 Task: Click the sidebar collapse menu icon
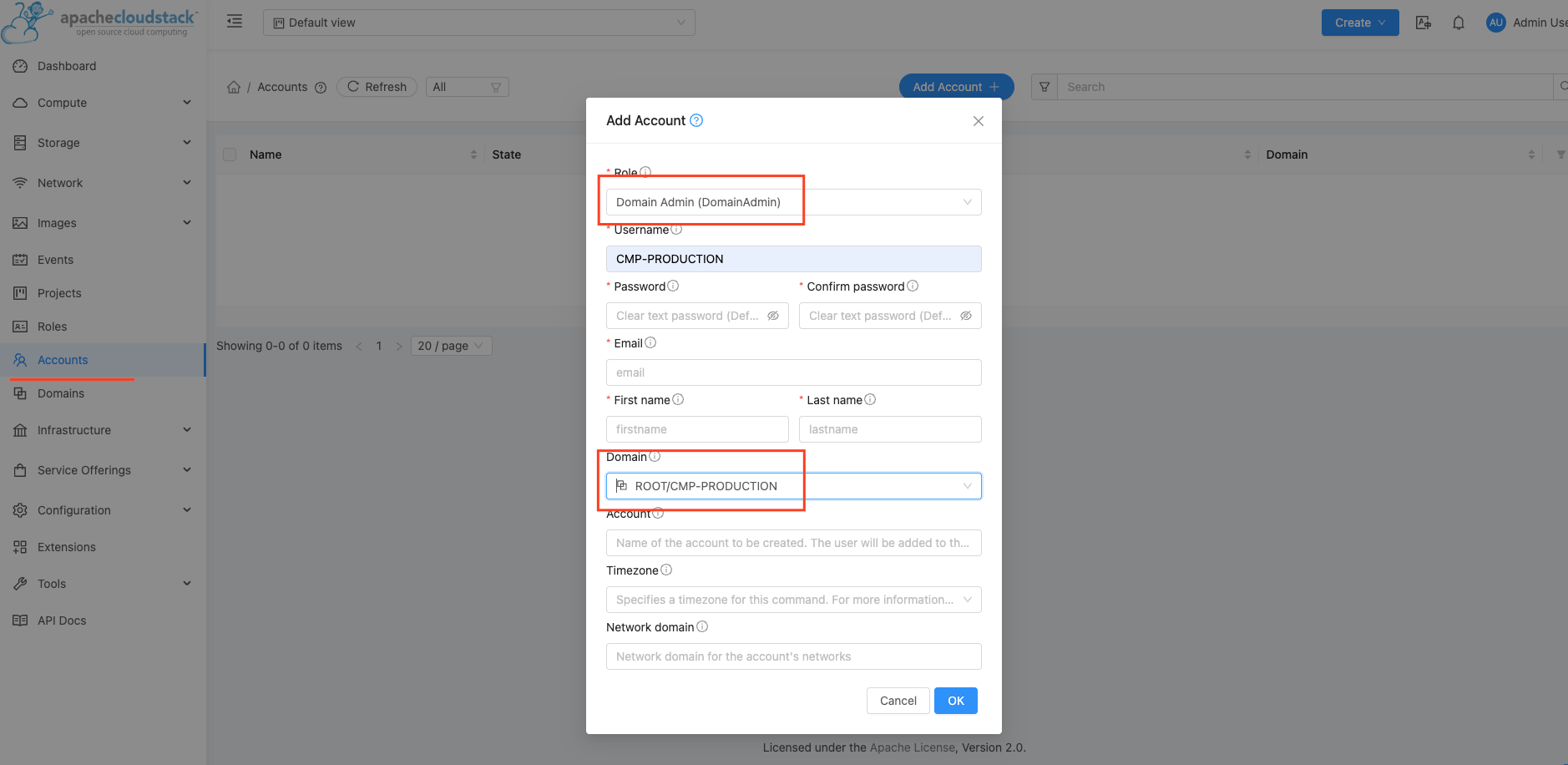click(x=235, y=22)
